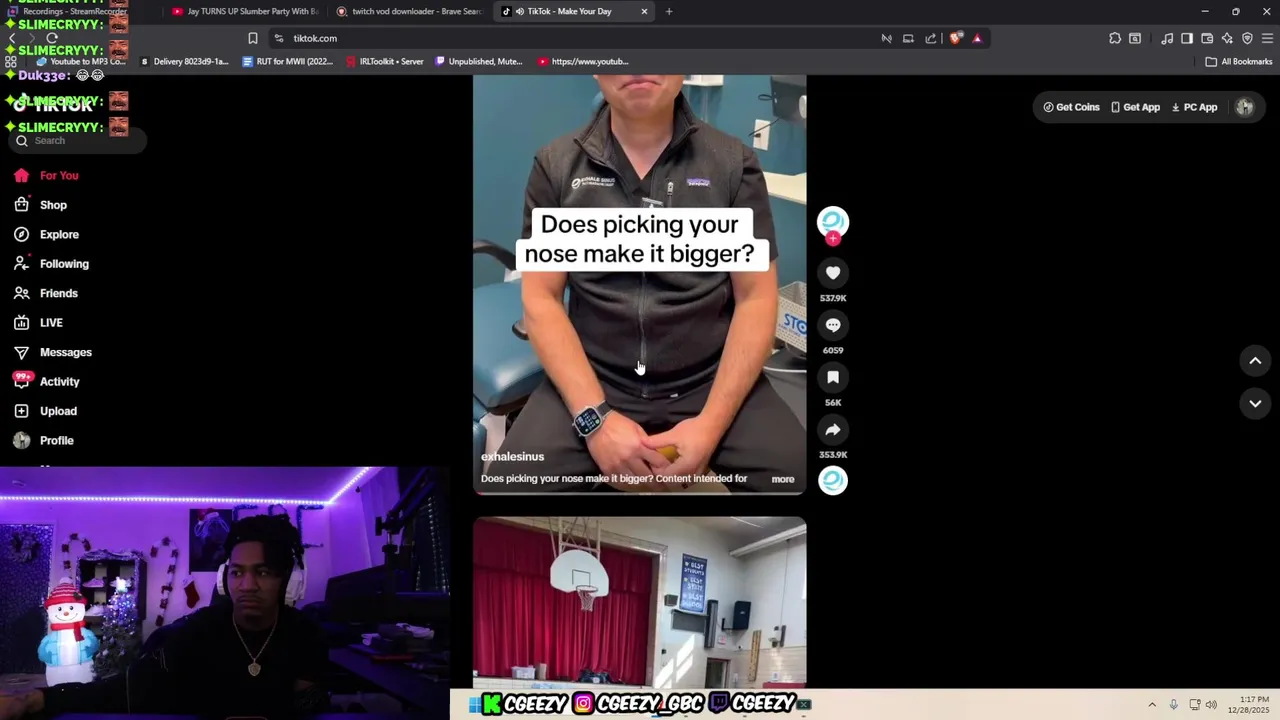Open the https://www.youtub... bookmark
1280x720 pixels.
point(583,61)
